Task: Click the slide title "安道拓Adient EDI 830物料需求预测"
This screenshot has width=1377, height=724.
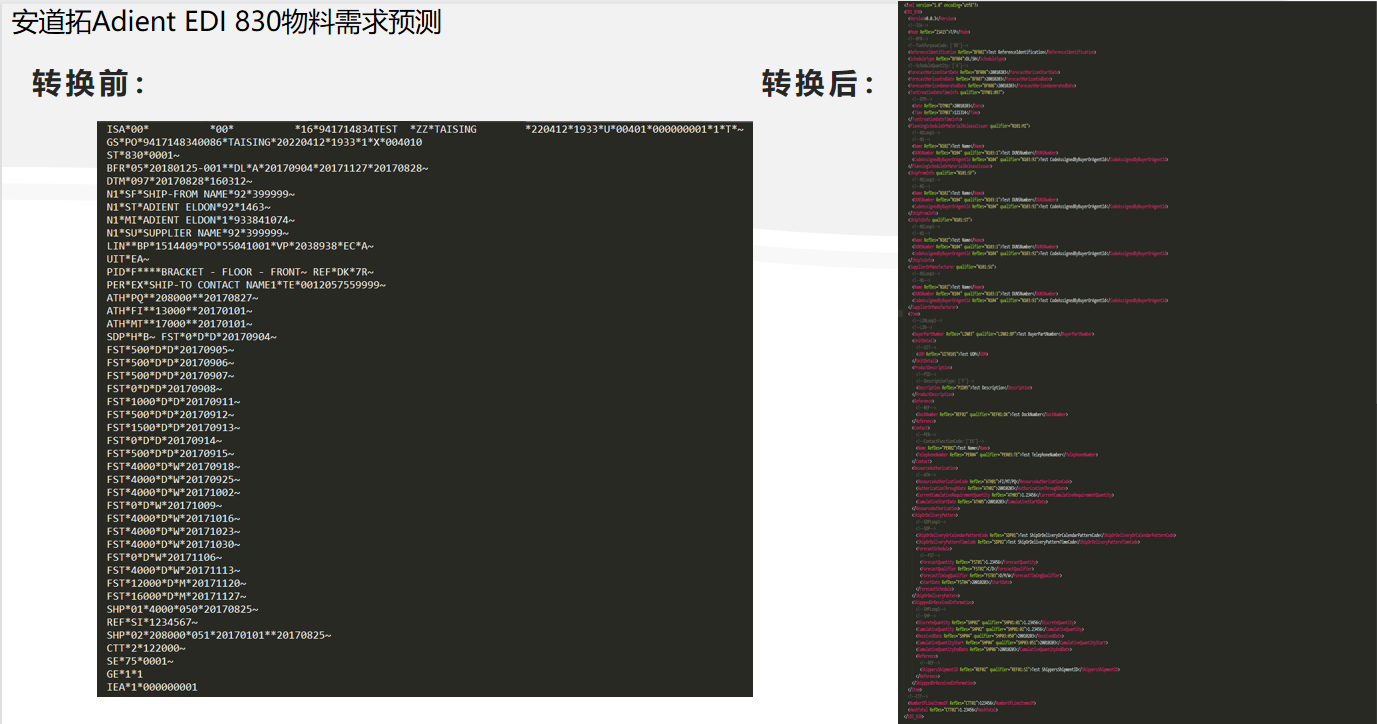Action: pos(227,22)
